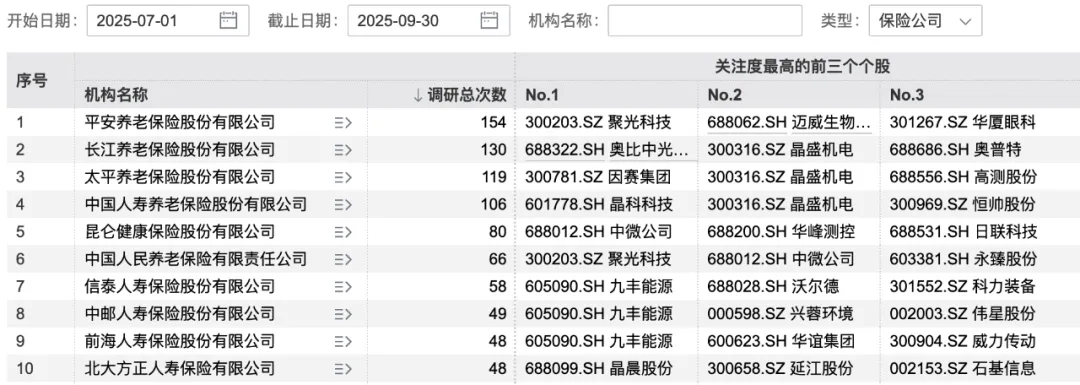
Task: Click the 机构名称 column header
Action: (x=116, y=95)
